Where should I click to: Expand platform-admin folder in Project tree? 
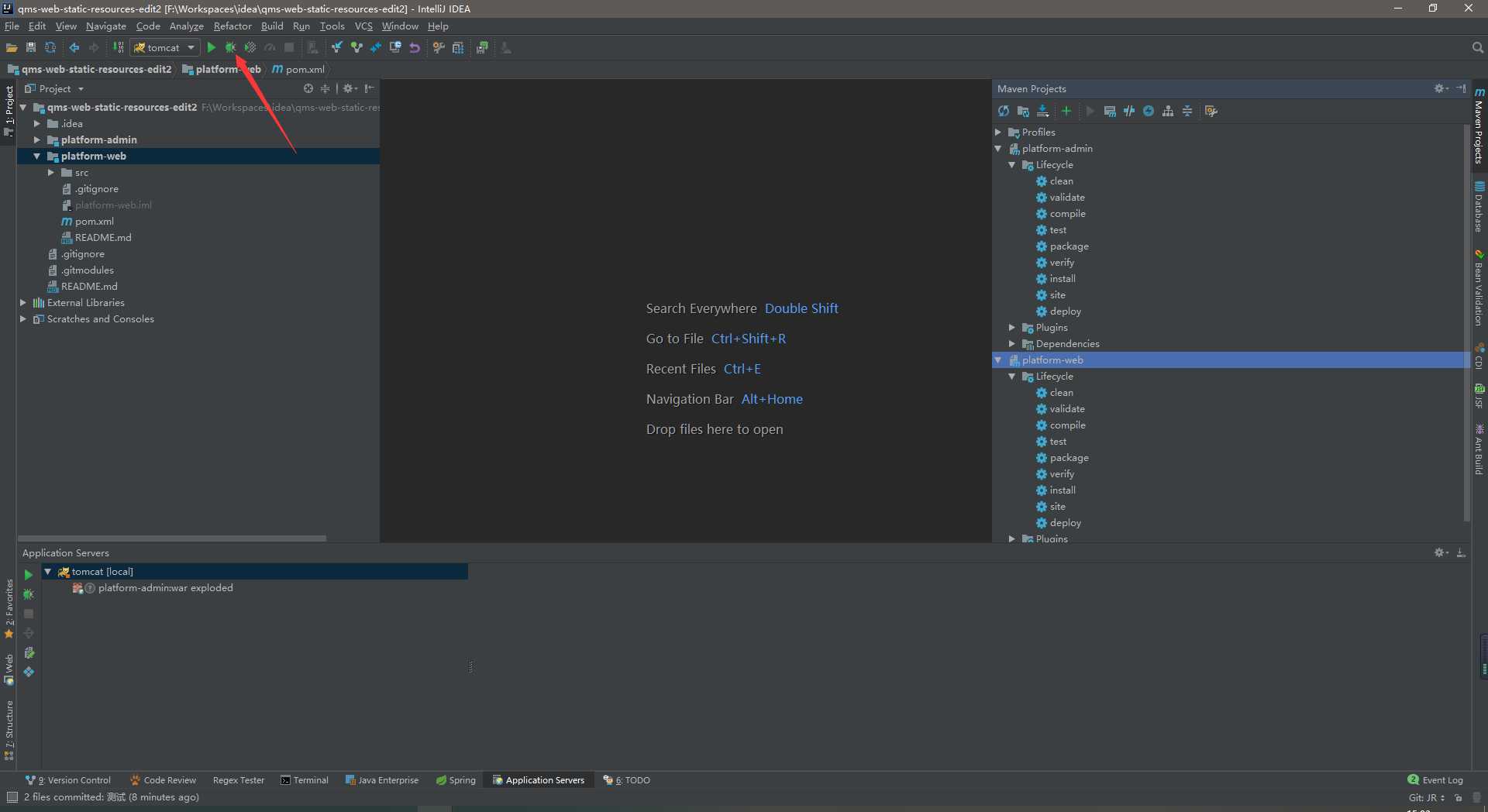point(36,139)
